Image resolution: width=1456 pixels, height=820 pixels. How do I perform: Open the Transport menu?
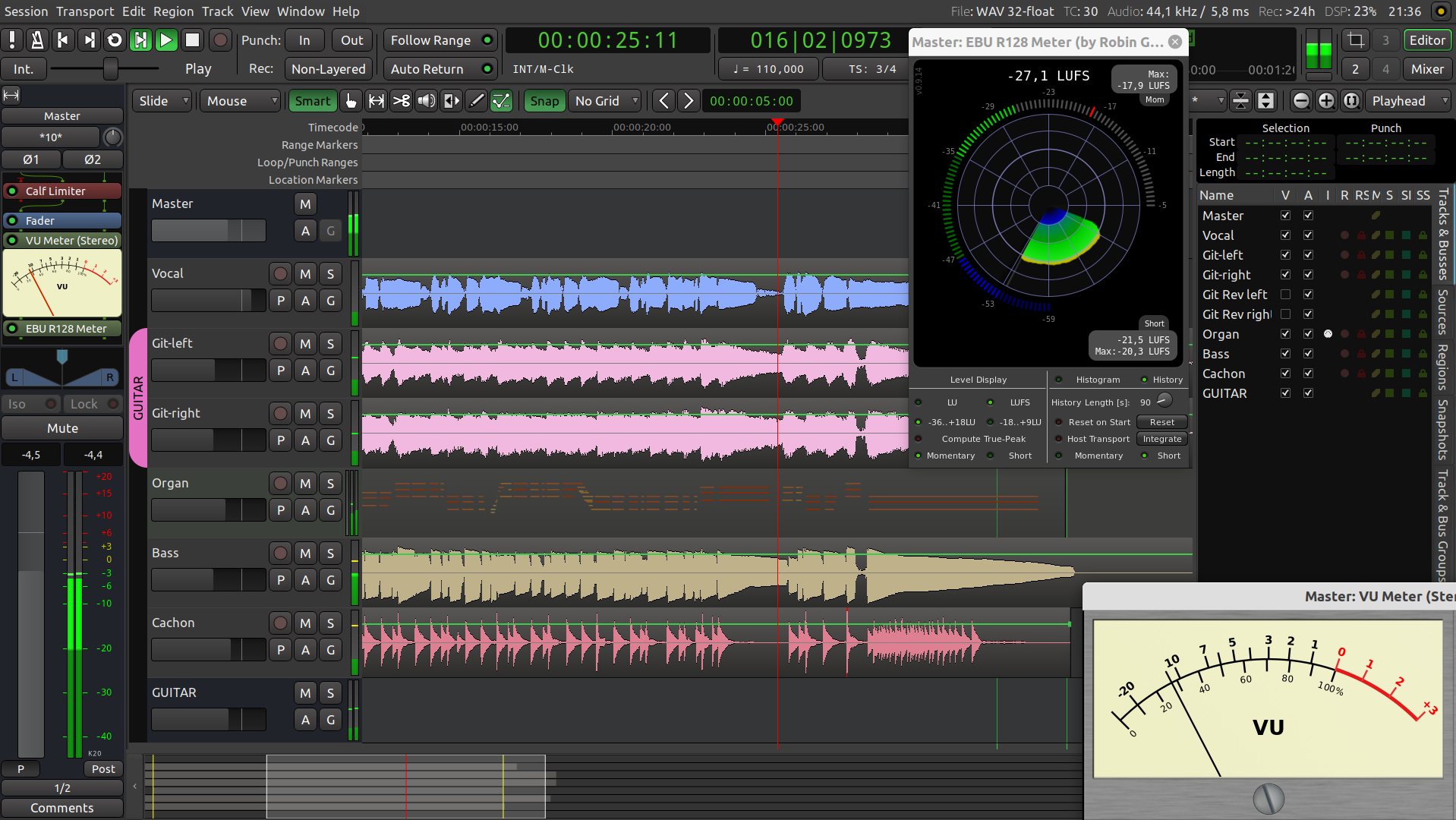coord(85,11)
